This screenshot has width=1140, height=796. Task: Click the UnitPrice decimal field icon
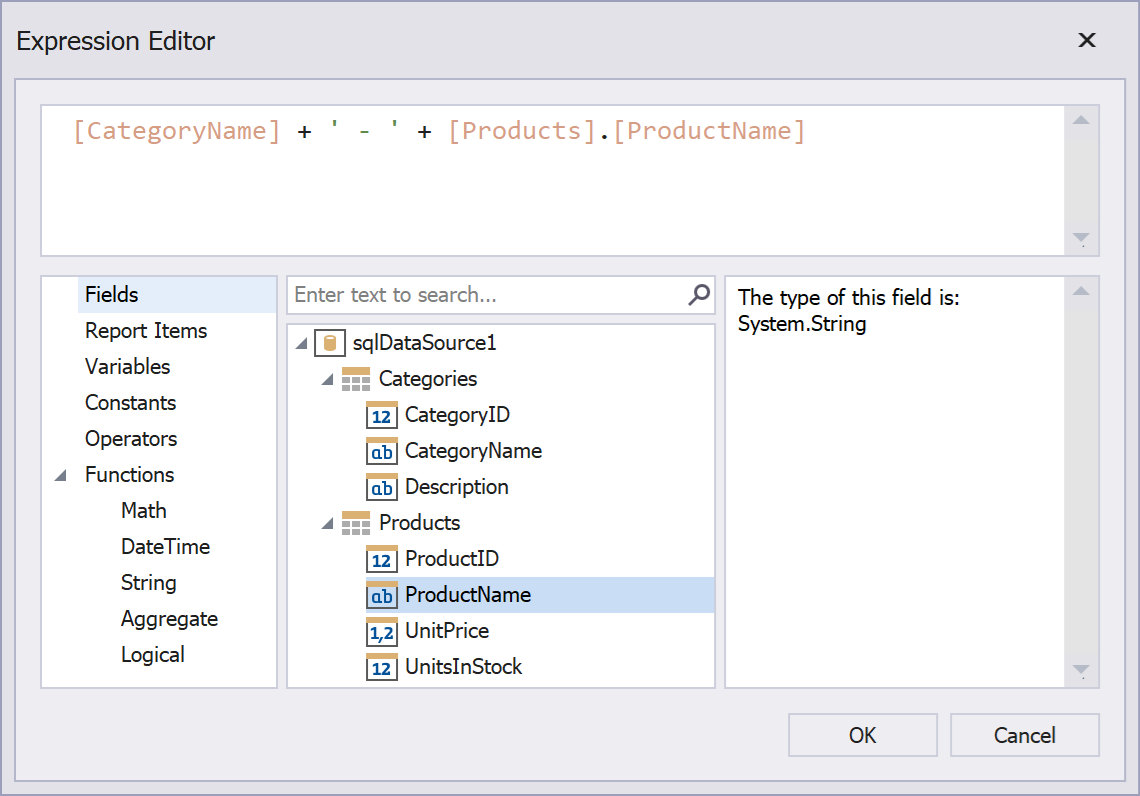[381, 631]
